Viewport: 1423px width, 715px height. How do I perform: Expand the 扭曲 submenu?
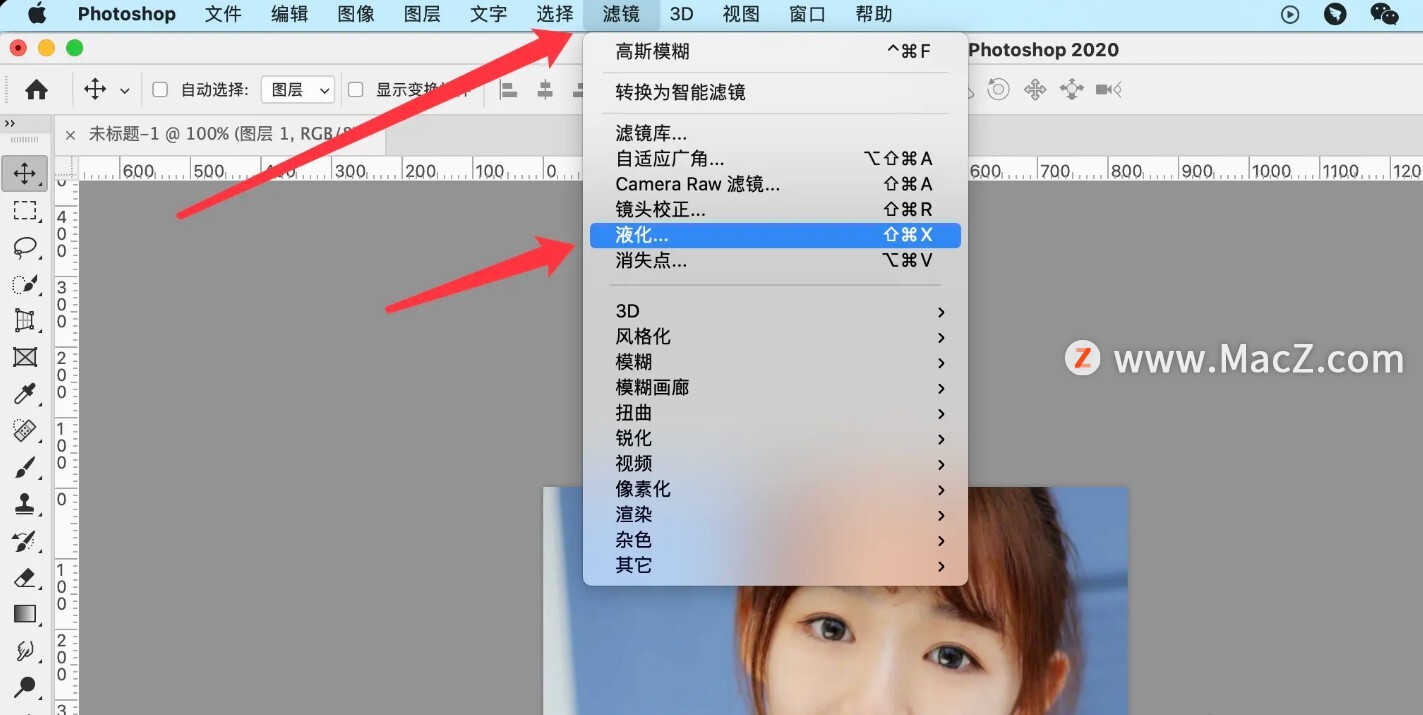[774, 413]
